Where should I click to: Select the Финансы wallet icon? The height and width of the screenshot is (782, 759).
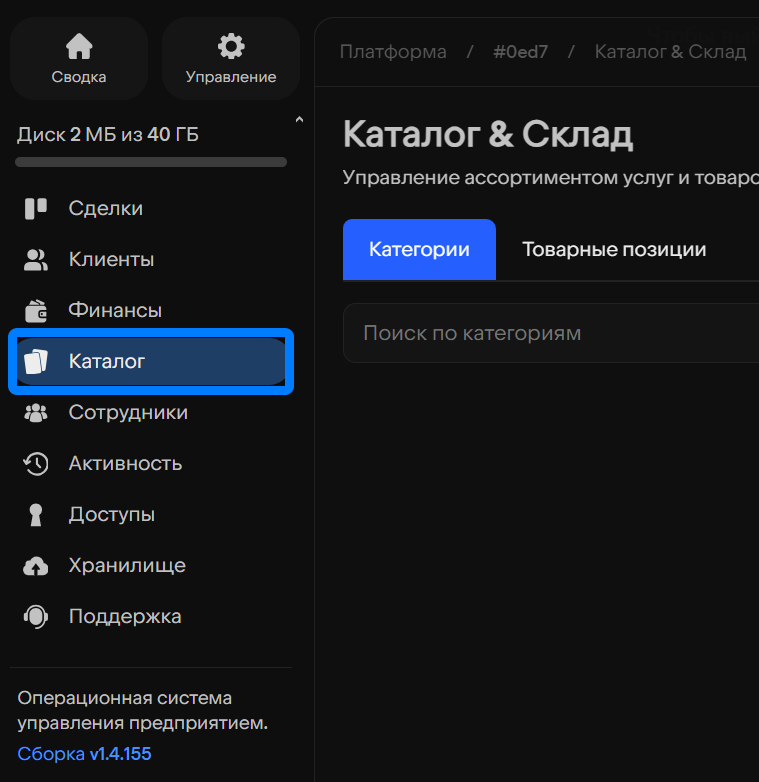tap(36, 310)
